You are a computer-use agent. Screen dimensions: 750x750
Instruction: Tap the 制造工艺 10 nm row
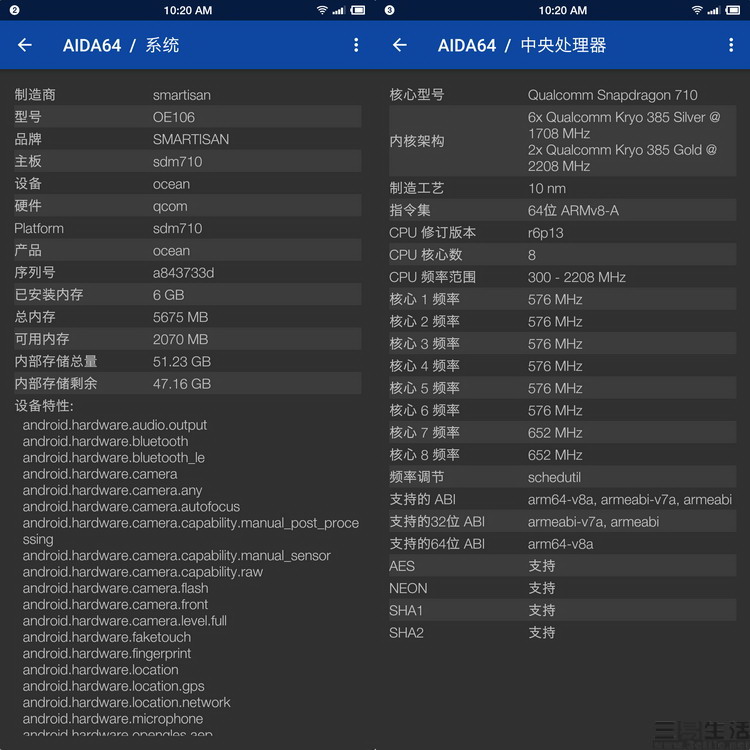(x=562, y=188)
